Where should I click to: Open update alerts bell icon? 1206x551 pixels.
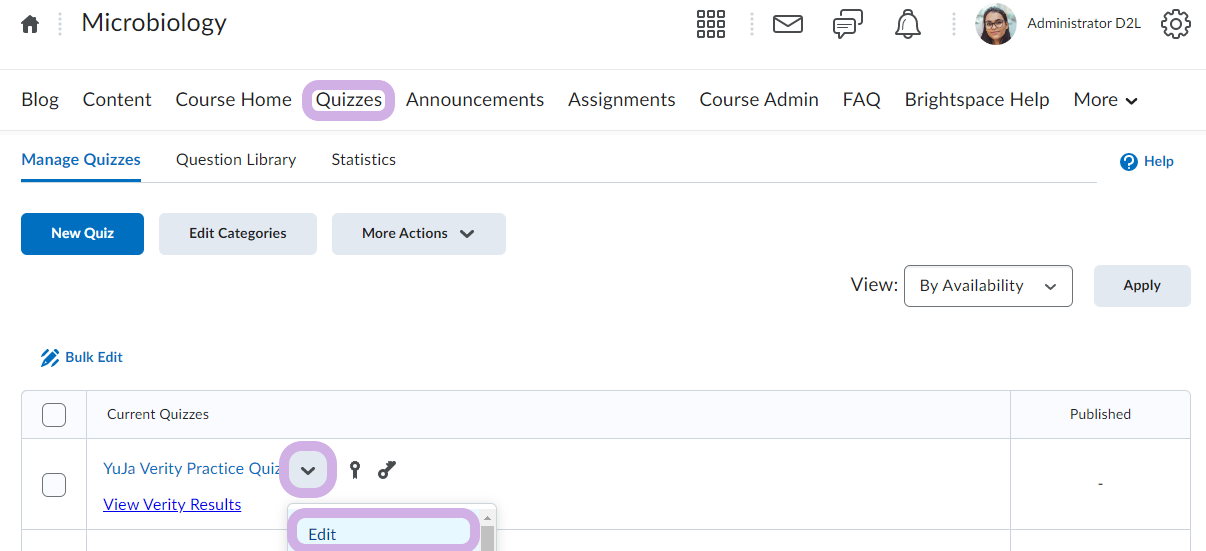pos(908,24)
